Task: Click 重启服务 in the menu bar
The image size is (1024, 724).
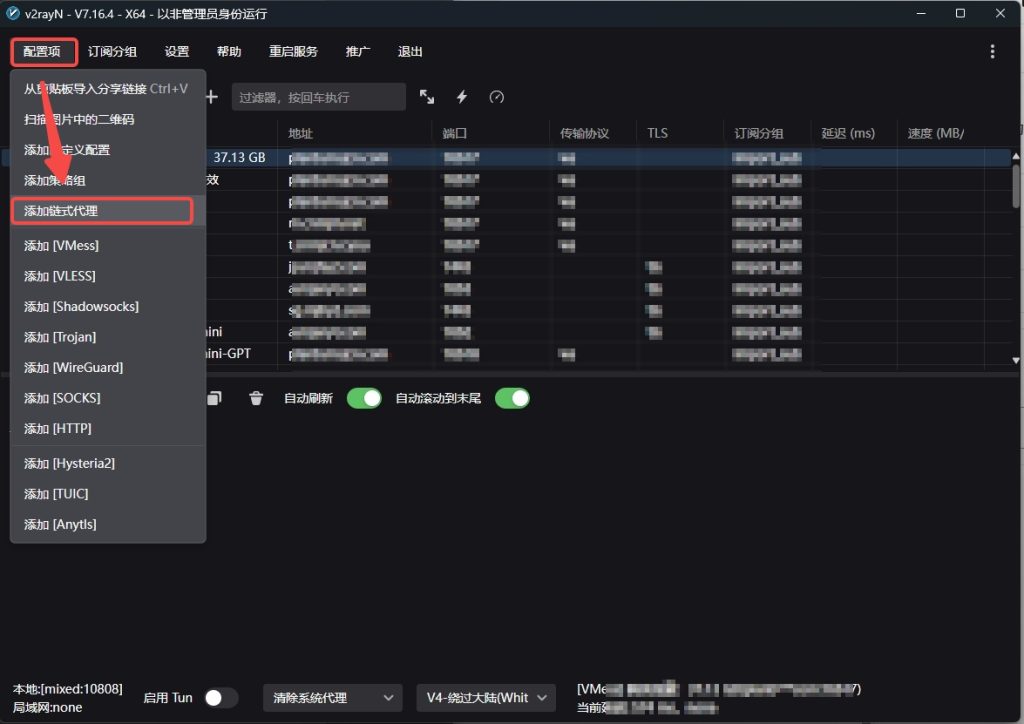Action: [x=293, y=52]
